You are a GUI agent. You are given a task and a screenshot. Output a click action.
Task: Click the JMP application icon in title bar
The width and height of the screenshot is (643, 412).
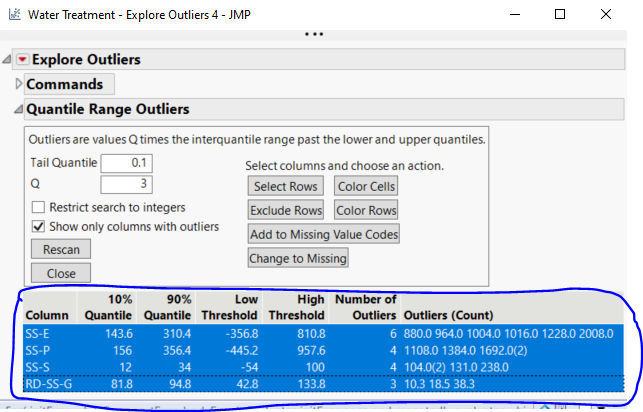13,15
